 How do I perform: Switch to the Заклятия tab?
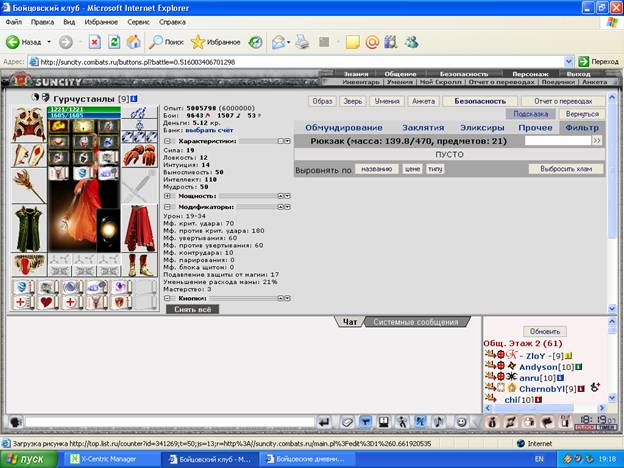pyautogui.click(x=423, y=128)
